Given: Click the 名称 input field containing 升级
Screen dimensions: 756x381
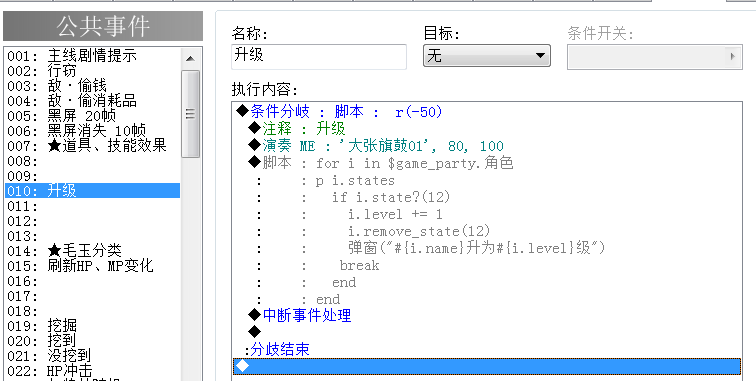Looking at the screenshot, I should [319, 56].
